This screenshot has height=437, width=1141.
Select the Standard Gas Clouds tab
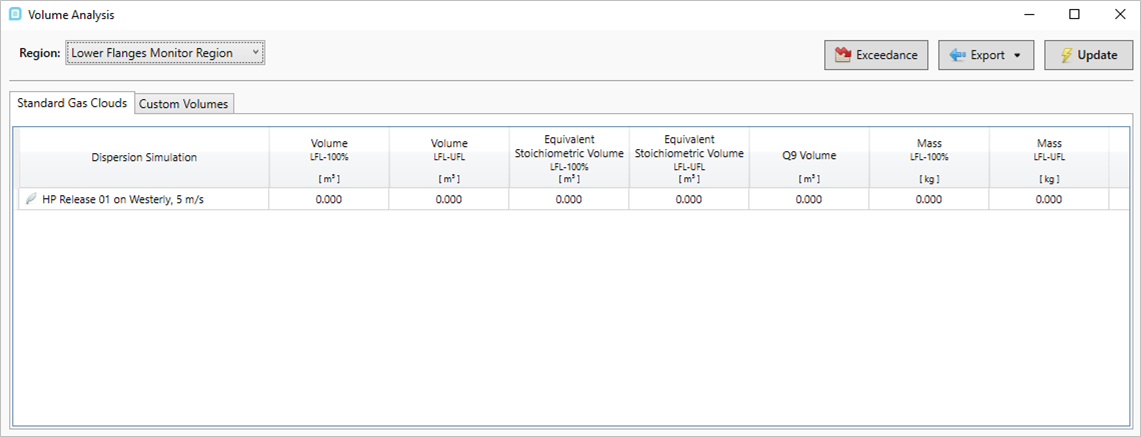tap(72, 103)
